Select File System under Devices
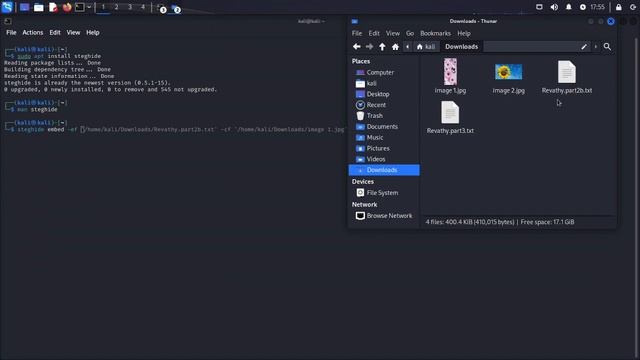 tap(384, 193)
